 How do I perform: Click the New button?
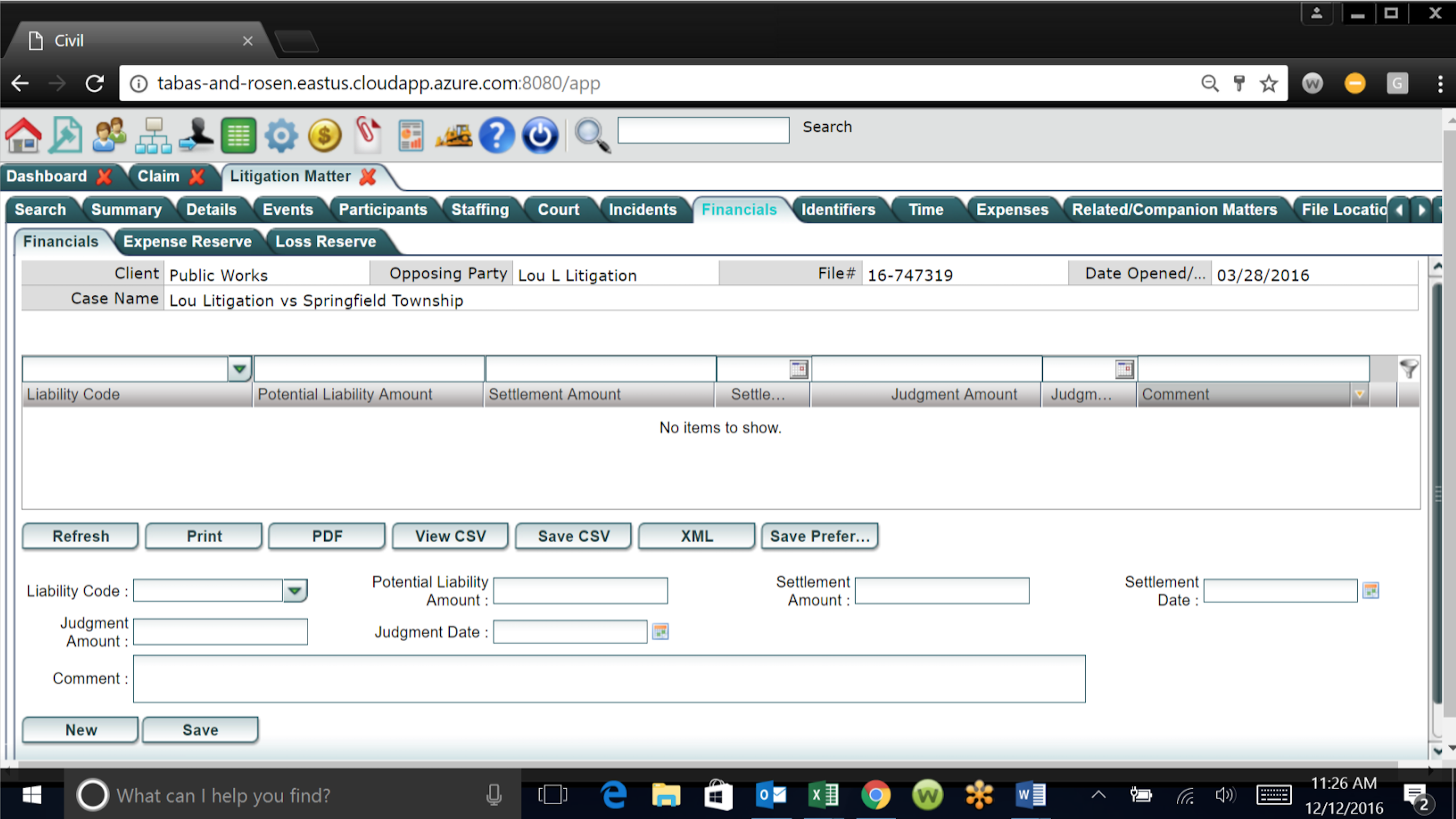point(80,730)
